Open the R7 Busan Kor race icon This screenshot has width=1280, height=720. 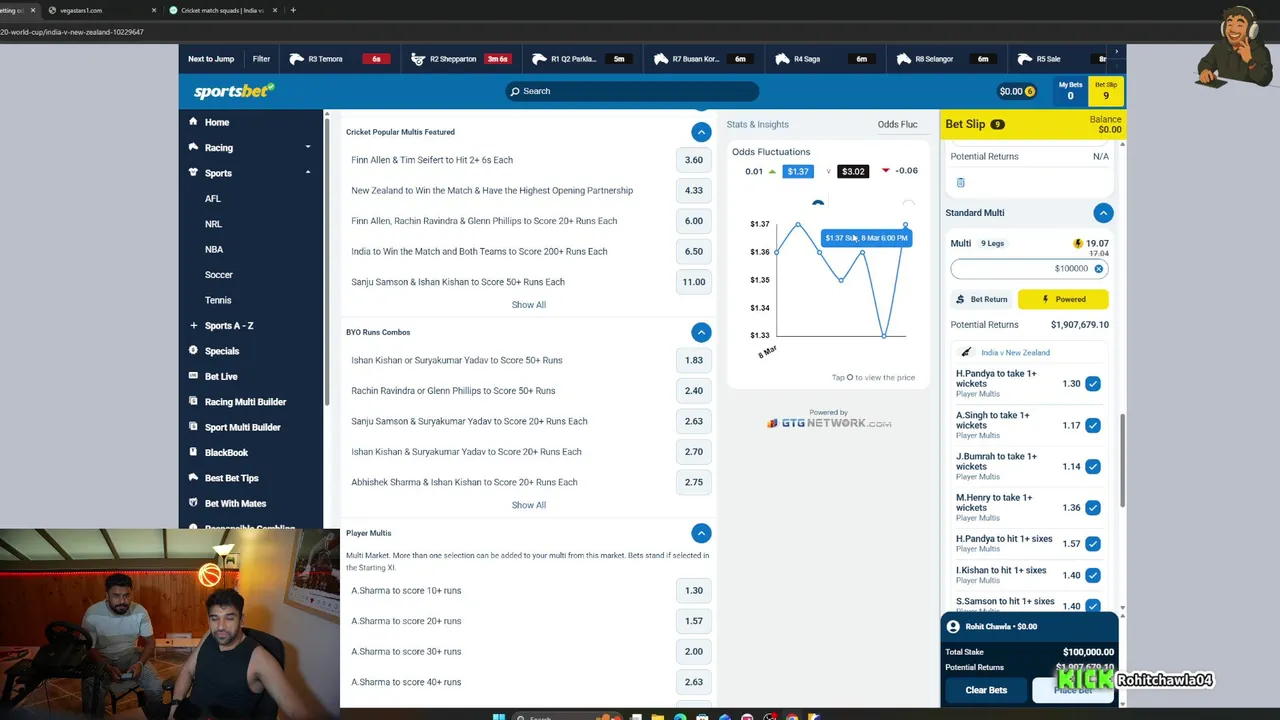coord(661,59)
